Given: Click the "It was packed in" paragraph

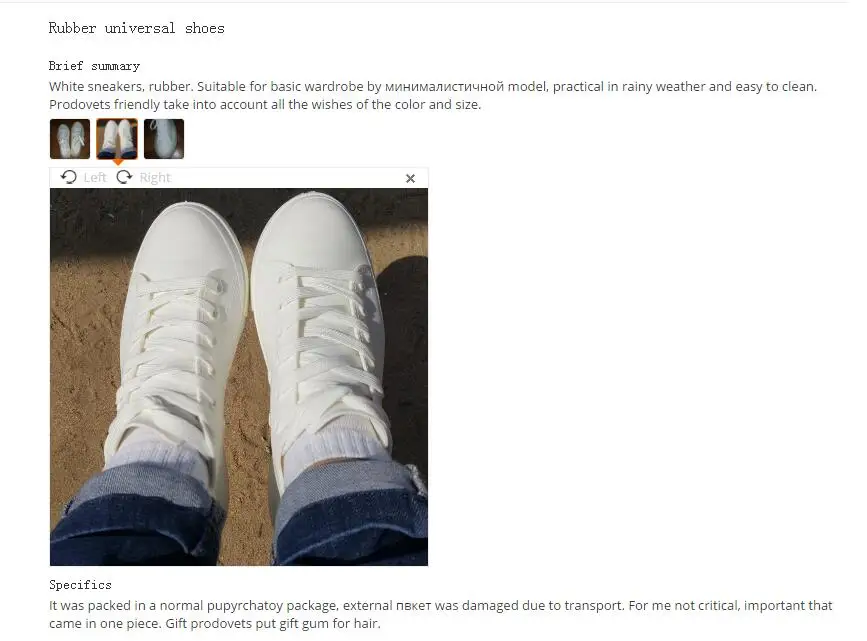Looking at the screenshot, I should 441,614.
